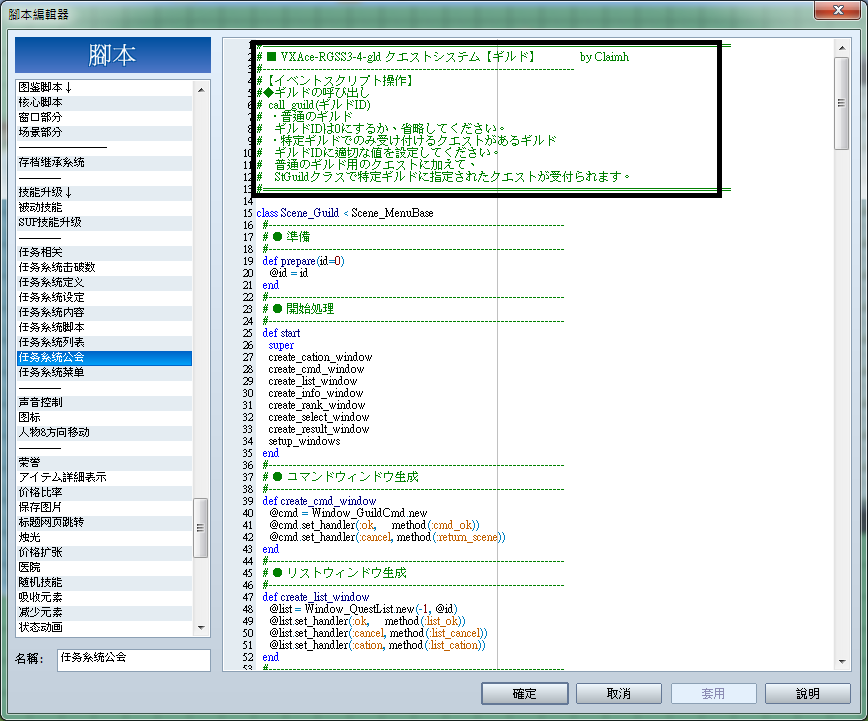Select the 图鉴脚本 script entry
Screen dimensions: 868x721
click(105, 87)
